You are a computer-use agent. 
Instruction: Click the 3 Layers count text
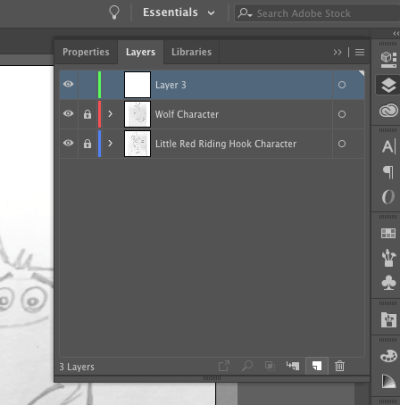point(77,367)
